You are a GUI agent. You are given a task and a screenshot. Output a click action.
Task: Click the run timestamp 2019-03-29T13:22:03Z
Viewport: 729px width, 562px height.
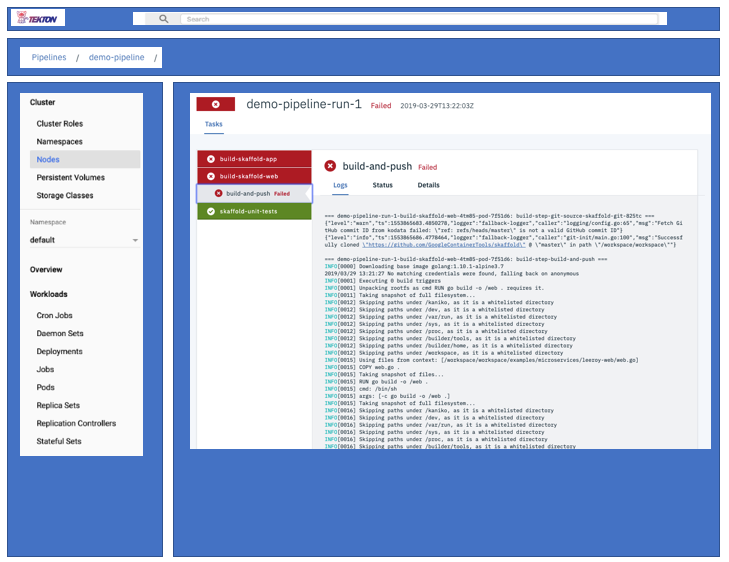pos(437,106)
